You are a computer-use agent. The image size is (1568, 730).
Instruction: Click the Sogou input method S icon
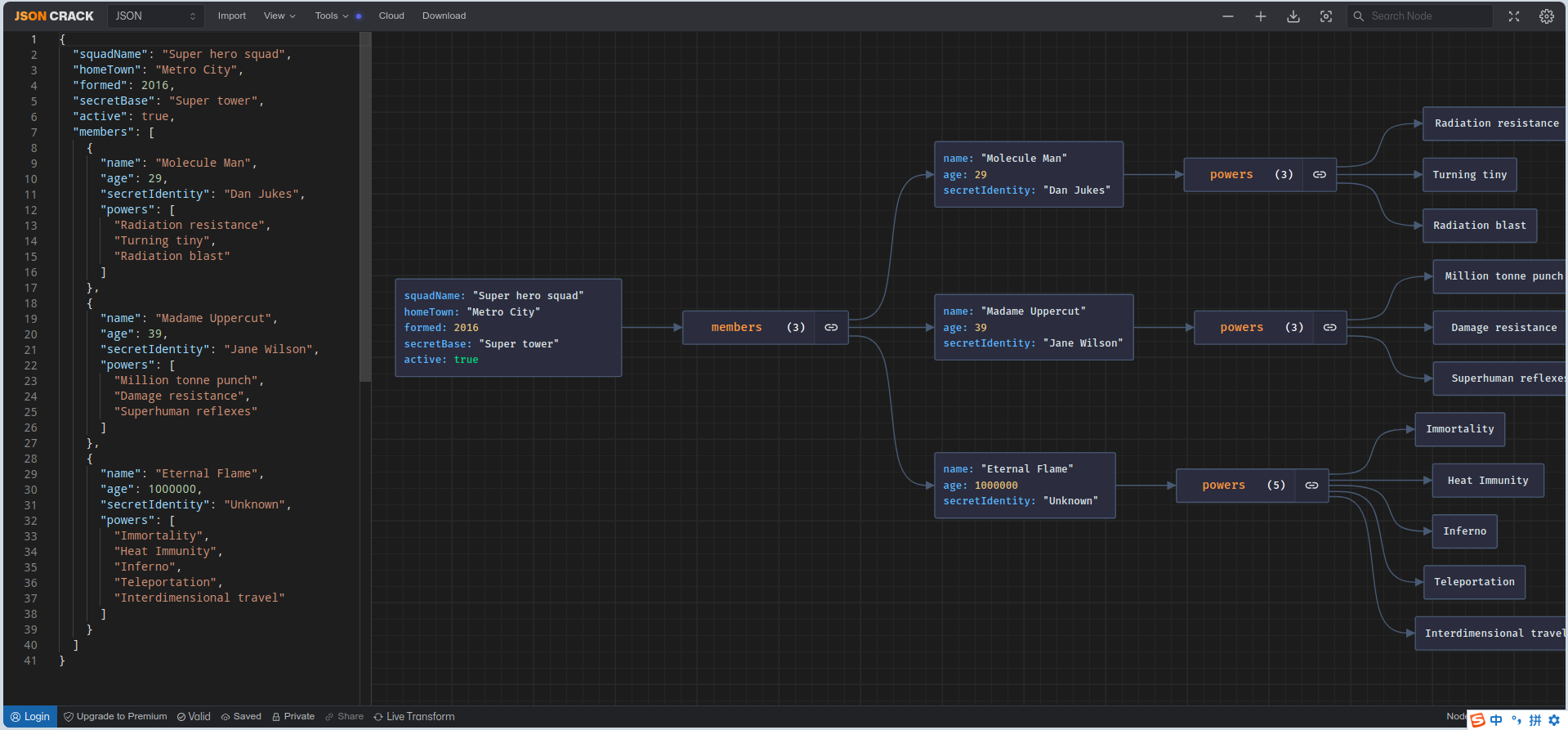click(1477, 720)
